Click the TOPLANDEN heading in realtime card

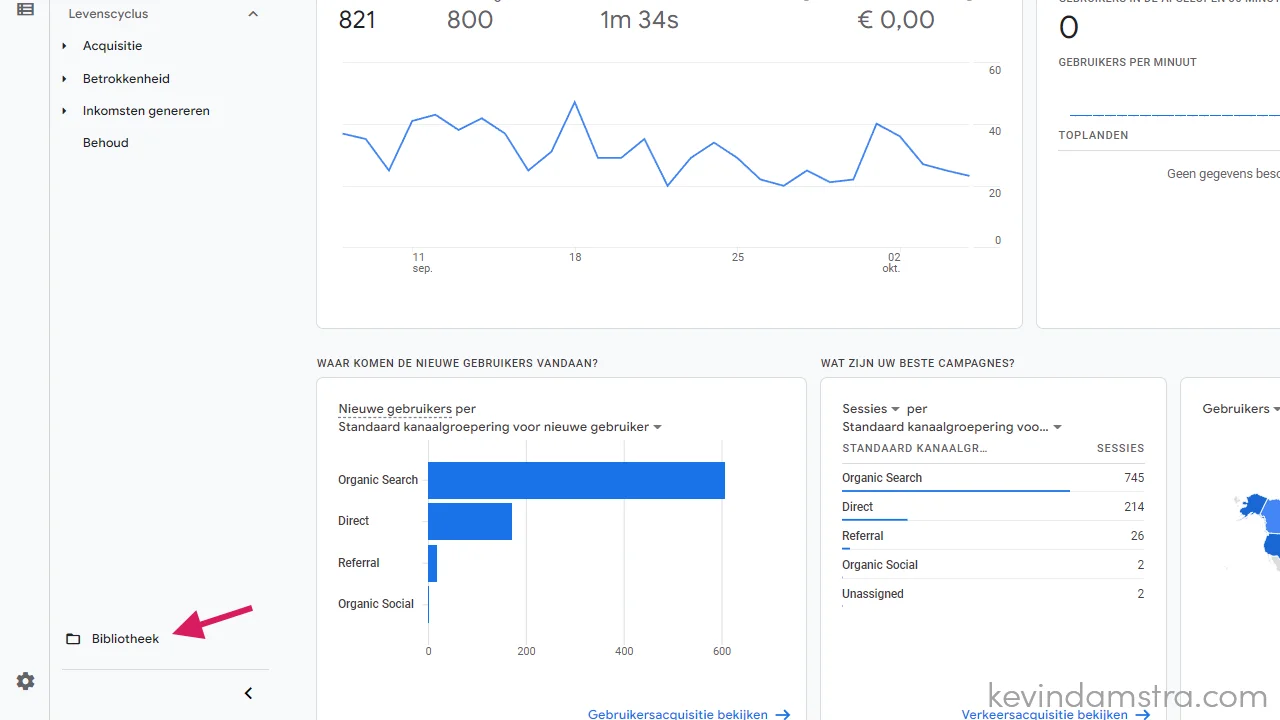(1093, 135)
